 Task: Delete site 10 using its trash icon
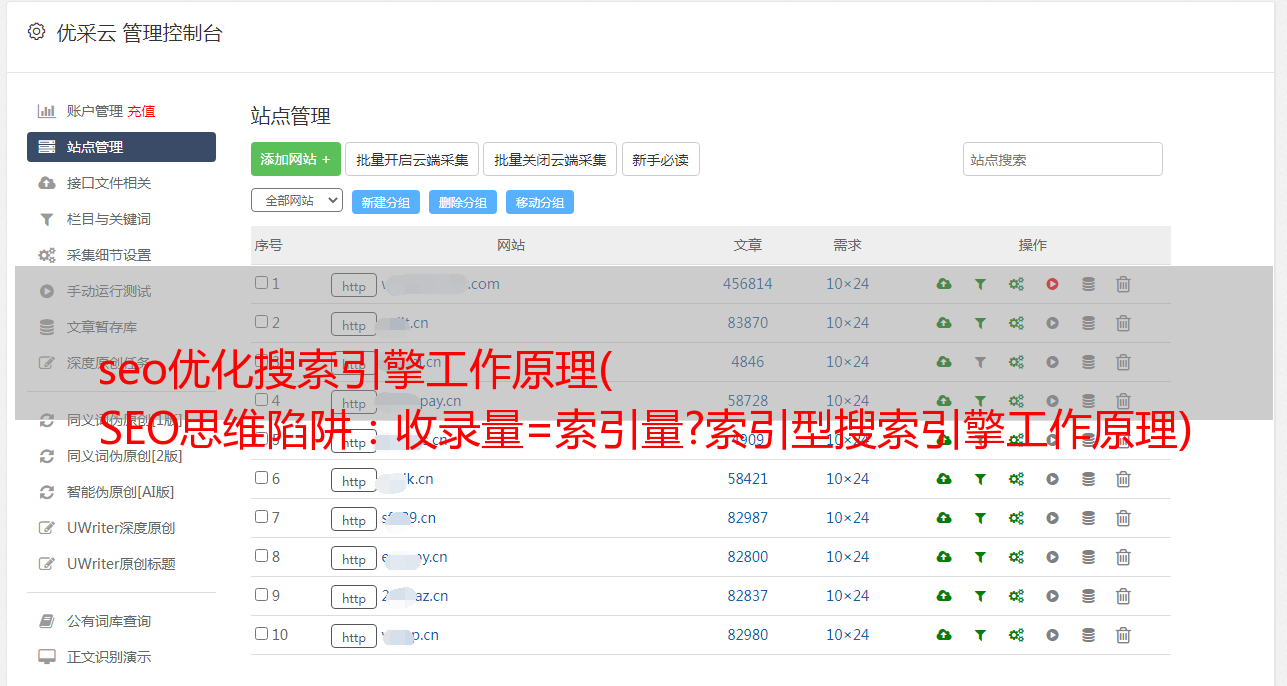[x=1123, y=635]
